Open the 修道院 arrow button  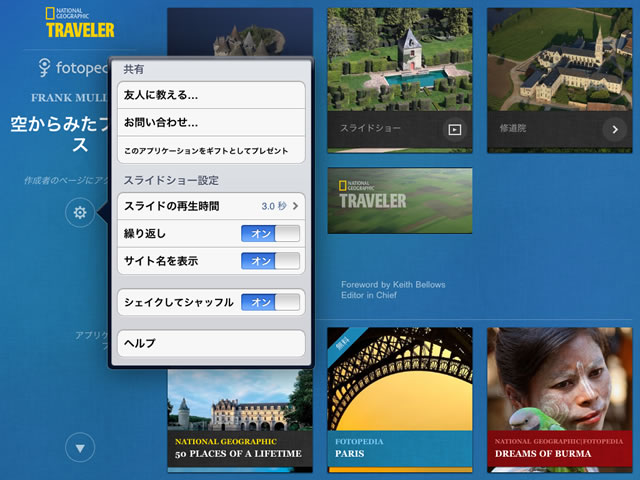pos(615,129)
